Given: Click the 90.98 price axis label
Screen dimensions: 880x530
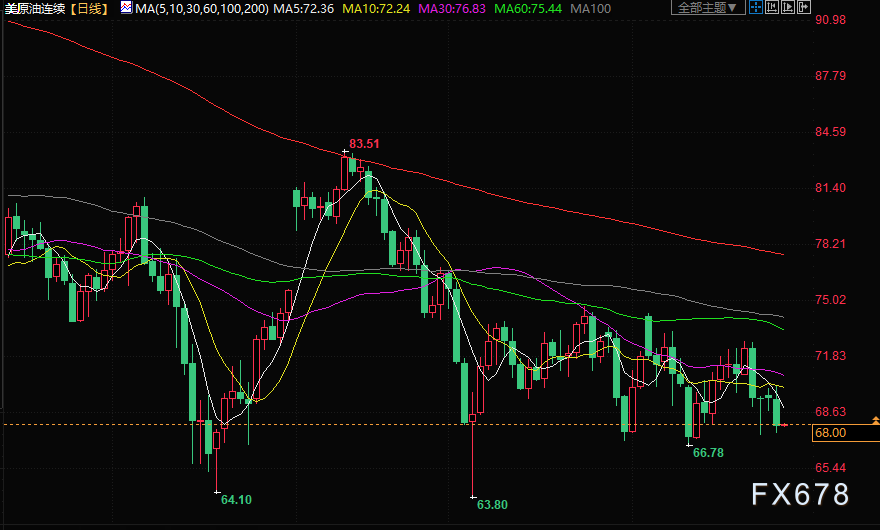Looking at the screenshot, I should point(831,20).
